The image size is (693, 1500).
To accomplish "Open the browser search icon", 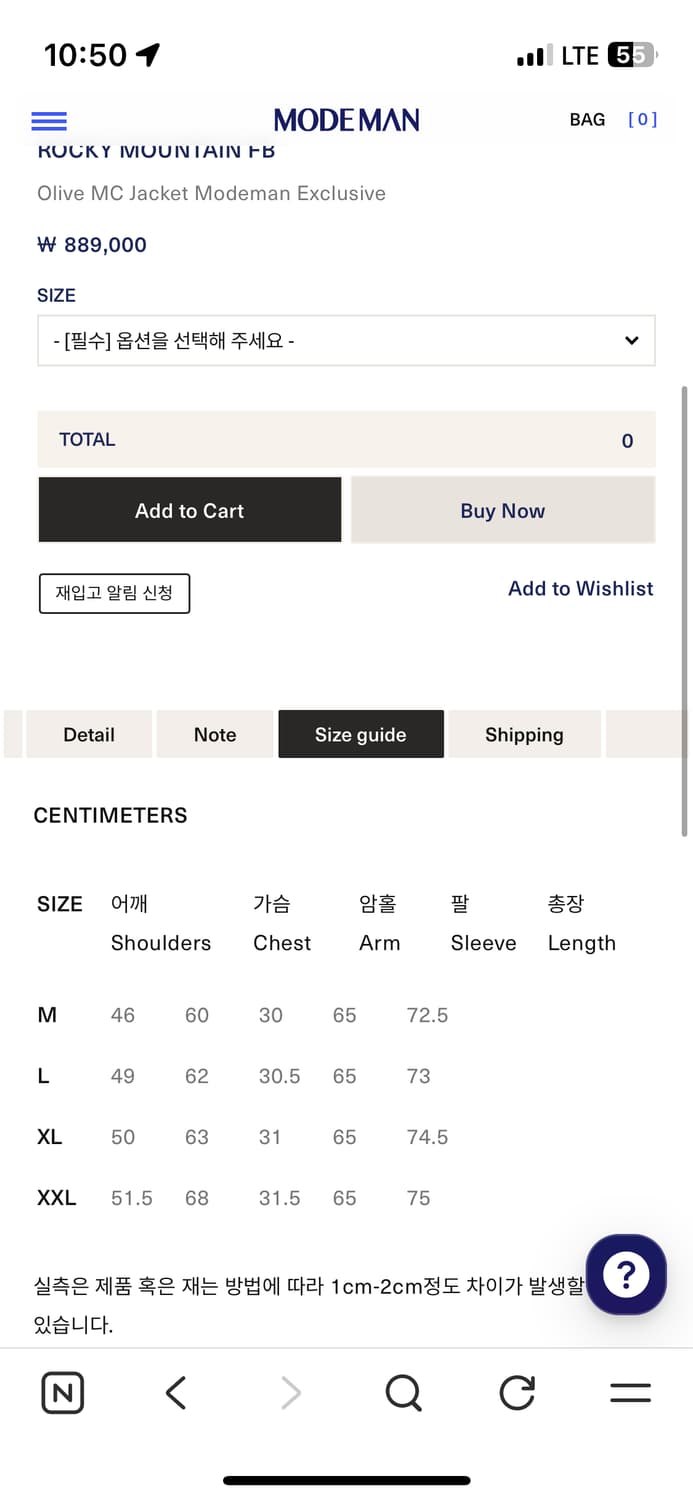I will [403, 1393].
